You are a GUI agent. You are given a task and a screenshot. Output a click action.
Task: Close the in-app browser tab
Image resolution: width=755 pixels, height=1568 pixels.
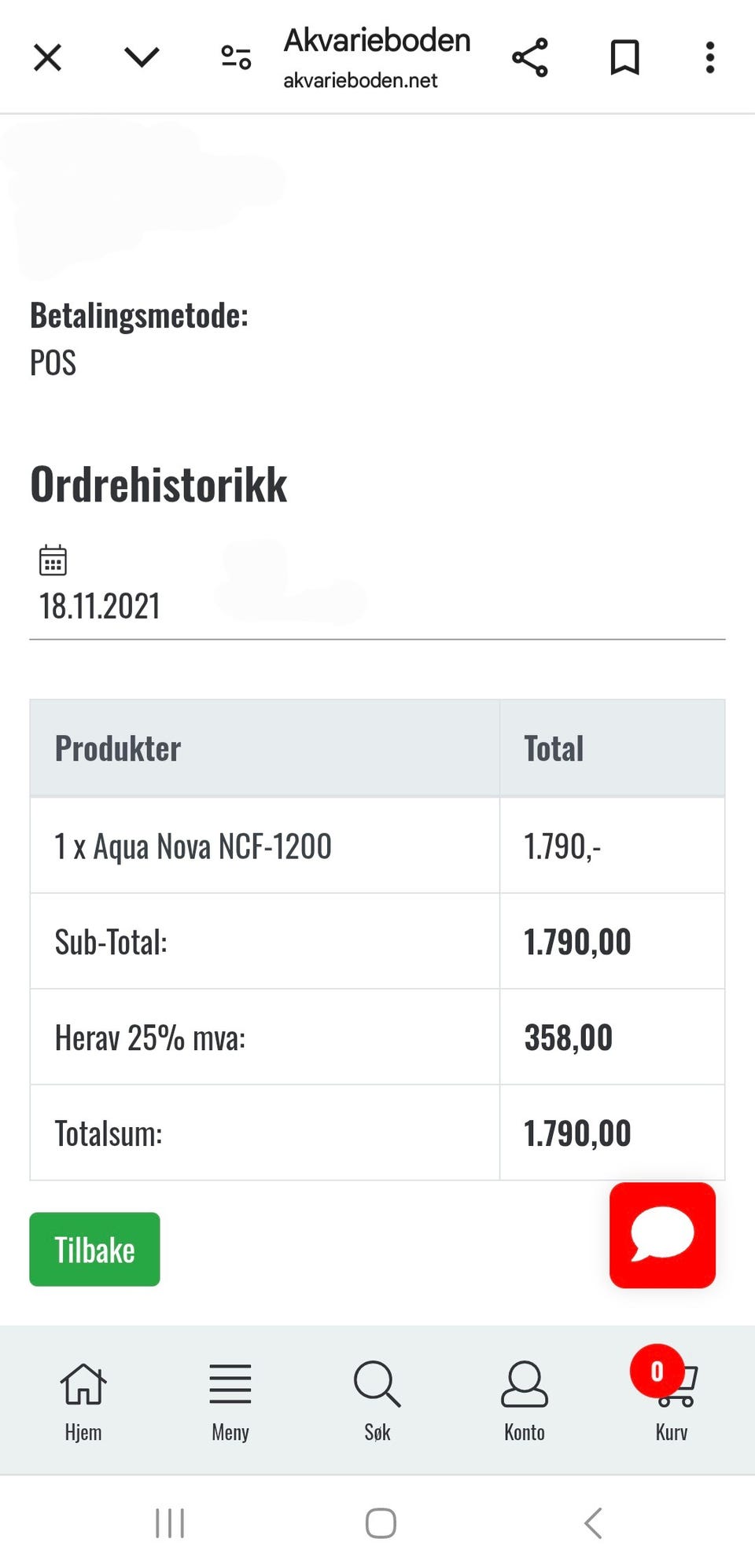coord(48,57)
